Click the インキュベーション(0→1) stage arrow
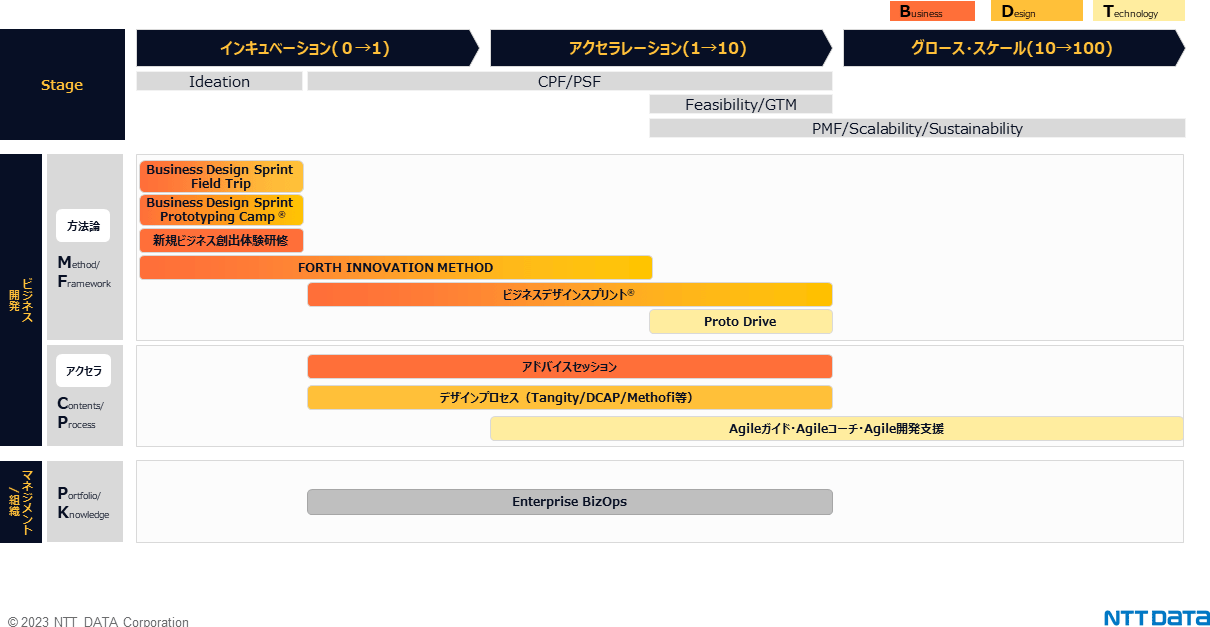This screenshot has width=1210, height=627. point(308,48)
